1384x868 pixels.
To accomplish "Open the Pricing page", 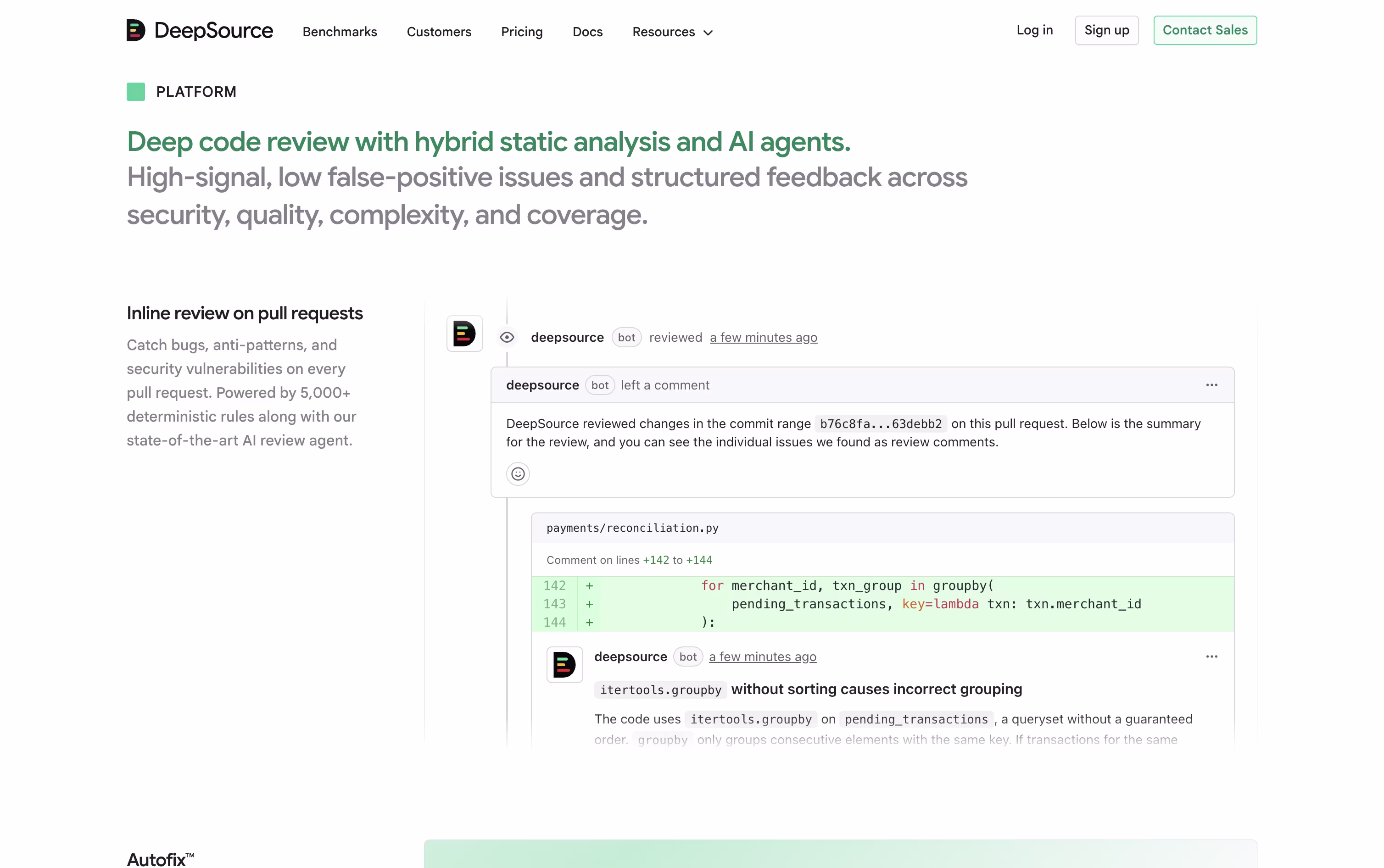I will point(522,32).
